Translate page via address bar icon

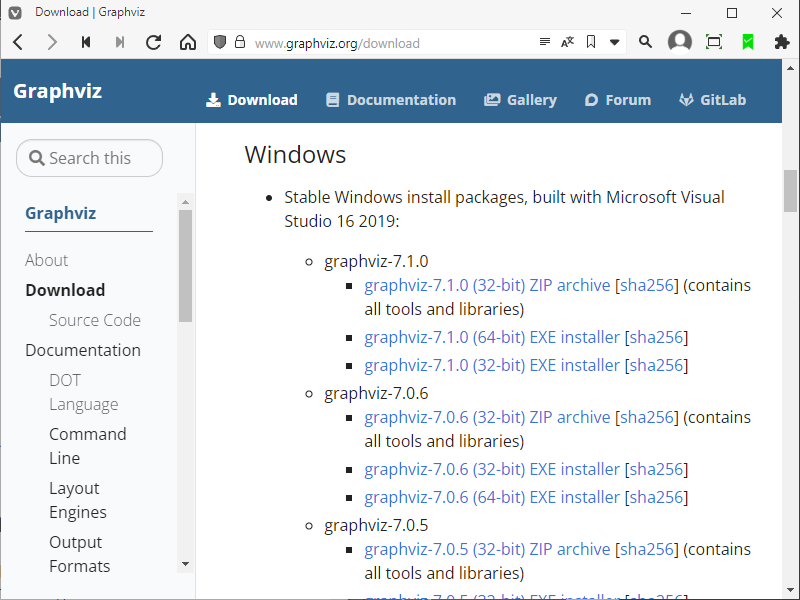coord(567,42)
